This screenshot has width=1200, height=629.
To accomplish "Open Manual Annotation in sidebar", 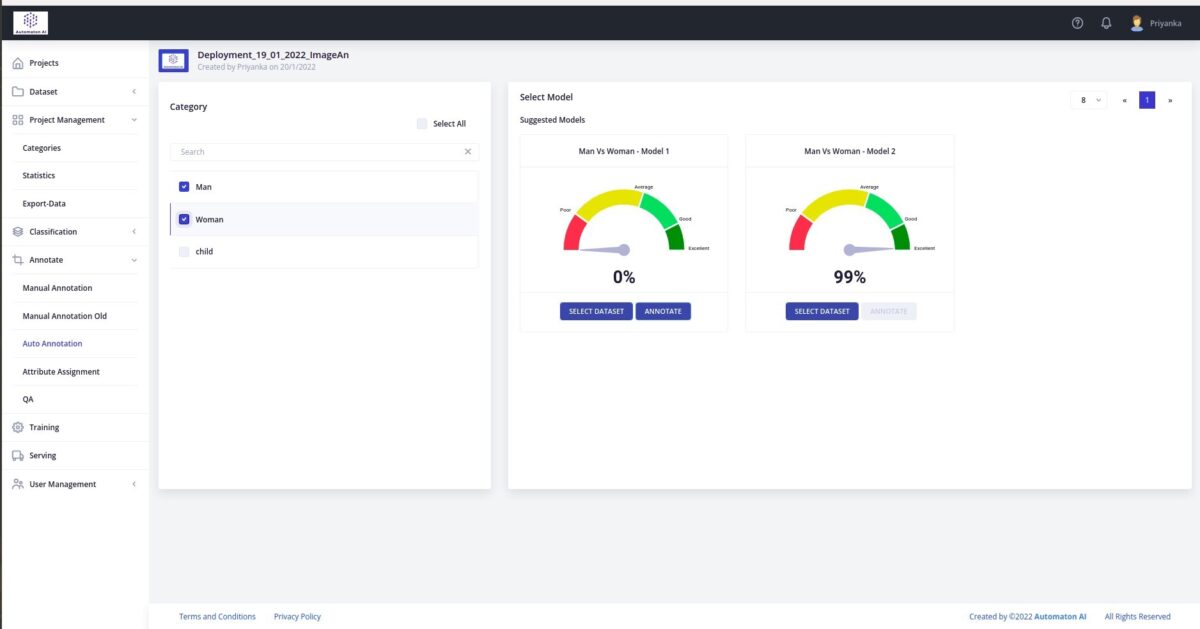I will pyautogui.click(x=57, y=288).
